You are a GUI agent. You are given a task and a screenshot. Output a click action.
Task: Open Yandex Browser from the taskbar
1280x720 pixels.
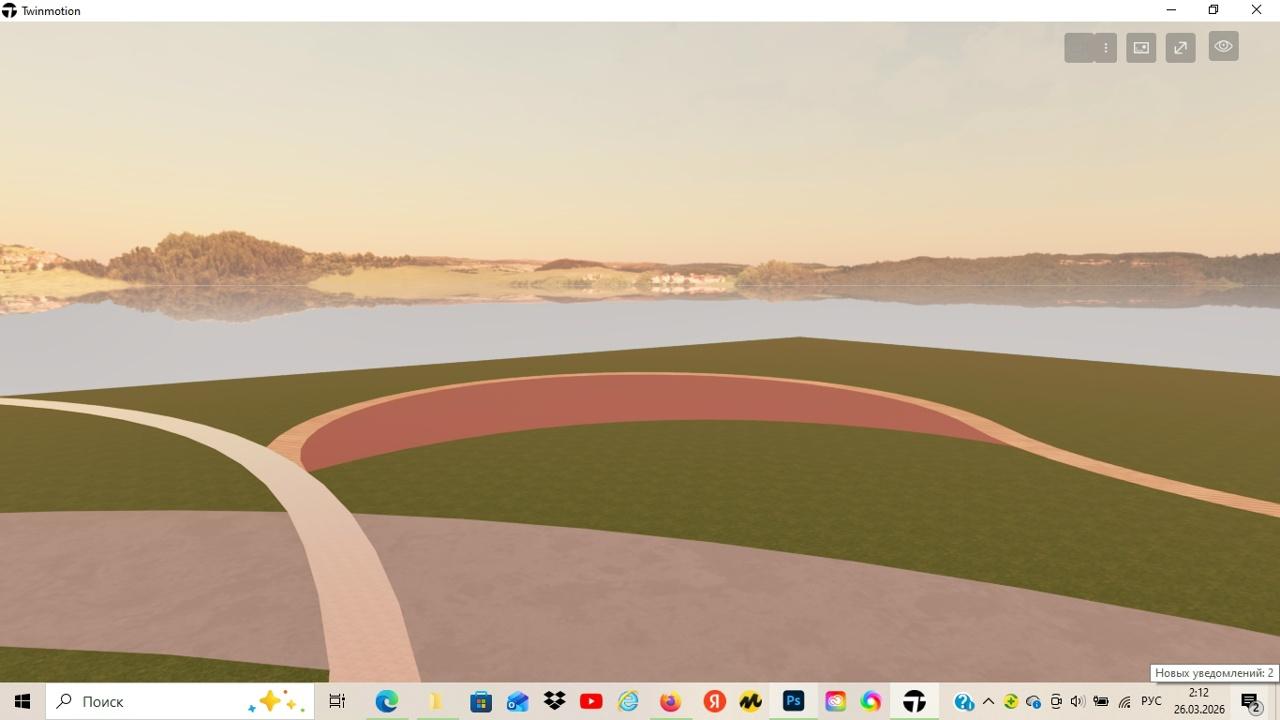coord(714,702)
